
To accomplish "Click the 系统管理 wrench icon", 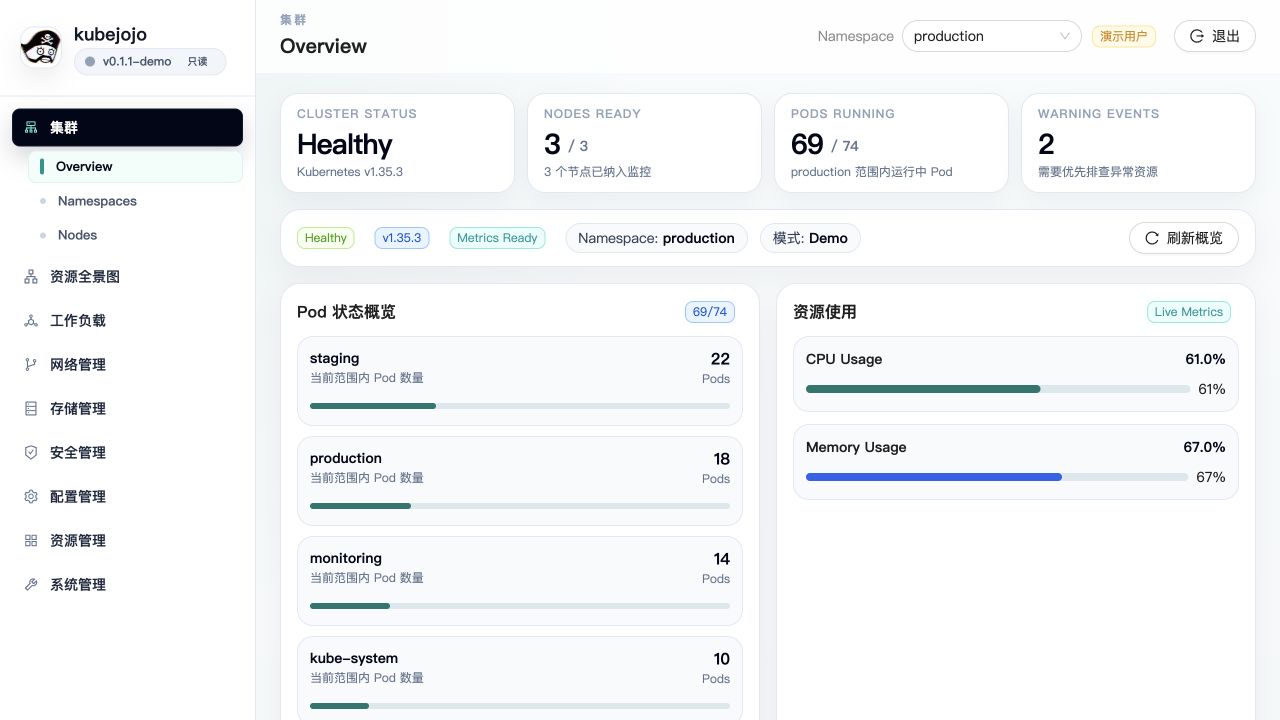I will 31,585.
